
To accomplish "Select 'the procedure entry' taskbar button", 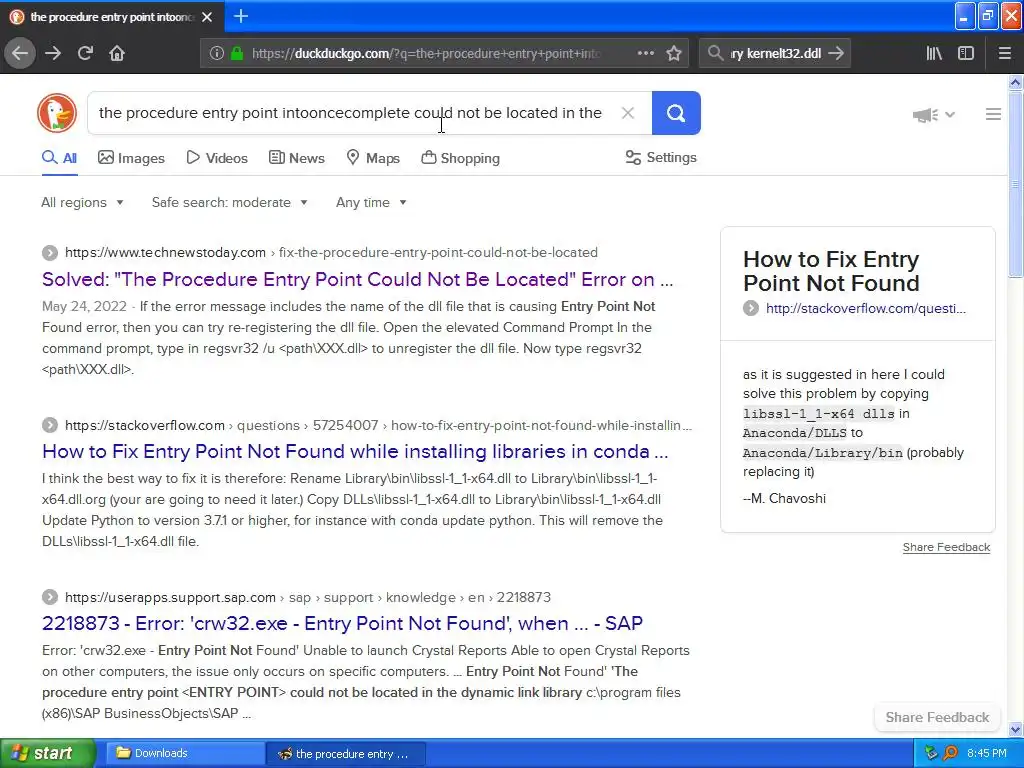I will coord(347,754).
